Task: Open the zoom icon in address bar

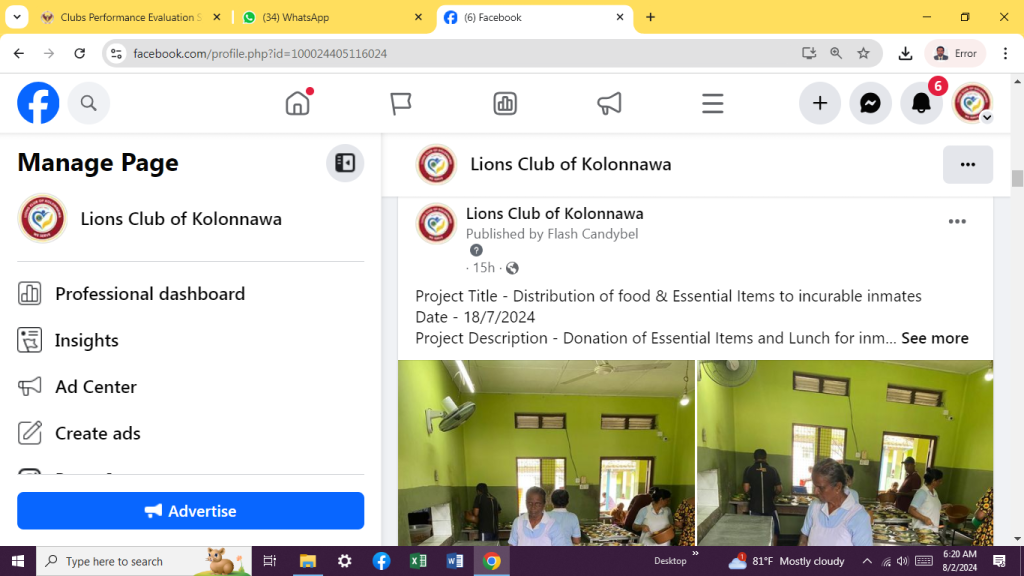Action: (x=836, y=54)
